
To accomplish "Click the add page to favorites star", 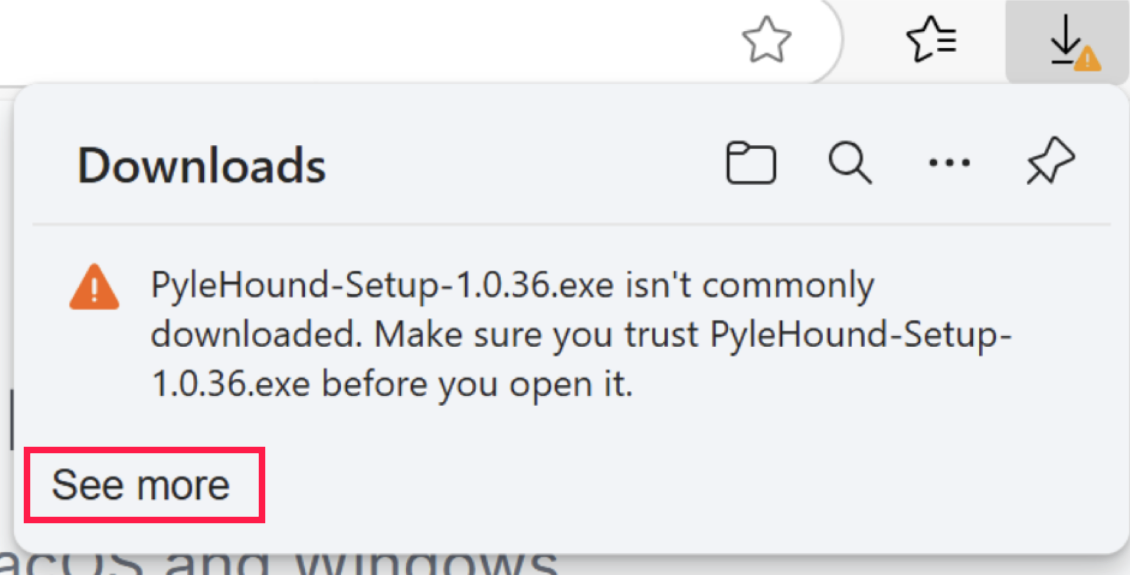I will pos(766,41).
